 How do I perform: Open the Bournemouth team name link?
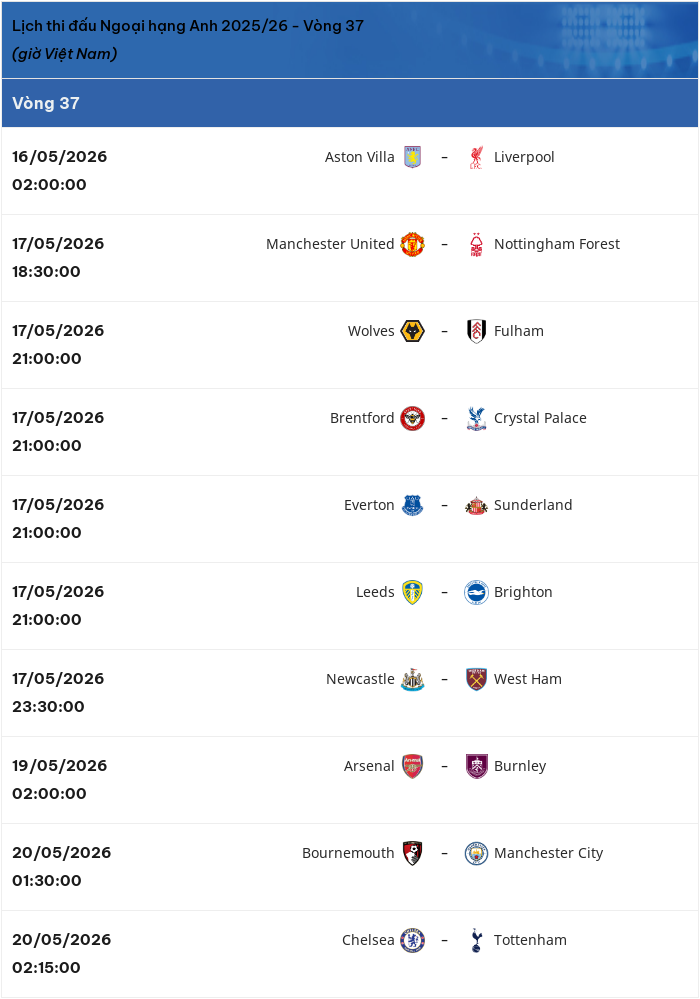coord(348,853)
